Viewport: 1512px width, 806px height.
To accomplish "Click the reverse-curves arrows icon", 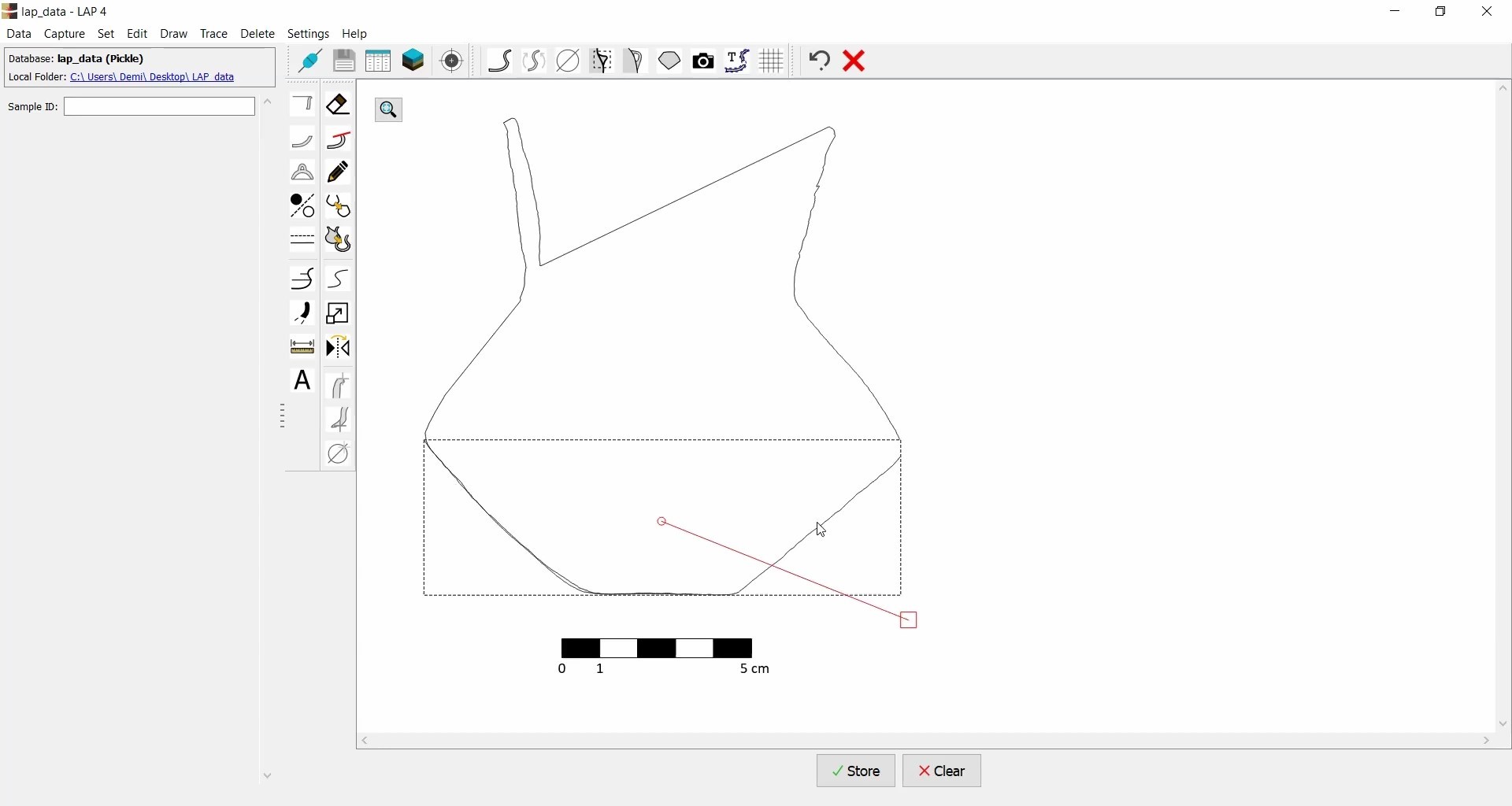I will tap(535, 61).
